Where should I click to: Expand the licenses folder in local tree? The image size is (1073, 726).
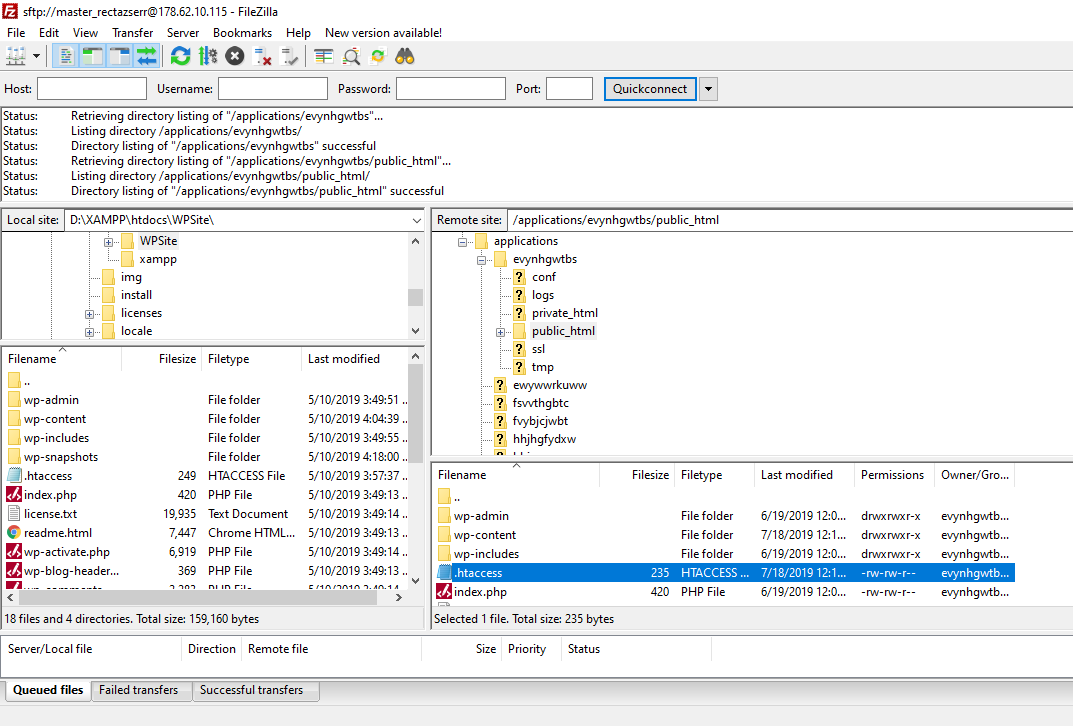click(x=90, y=314)
